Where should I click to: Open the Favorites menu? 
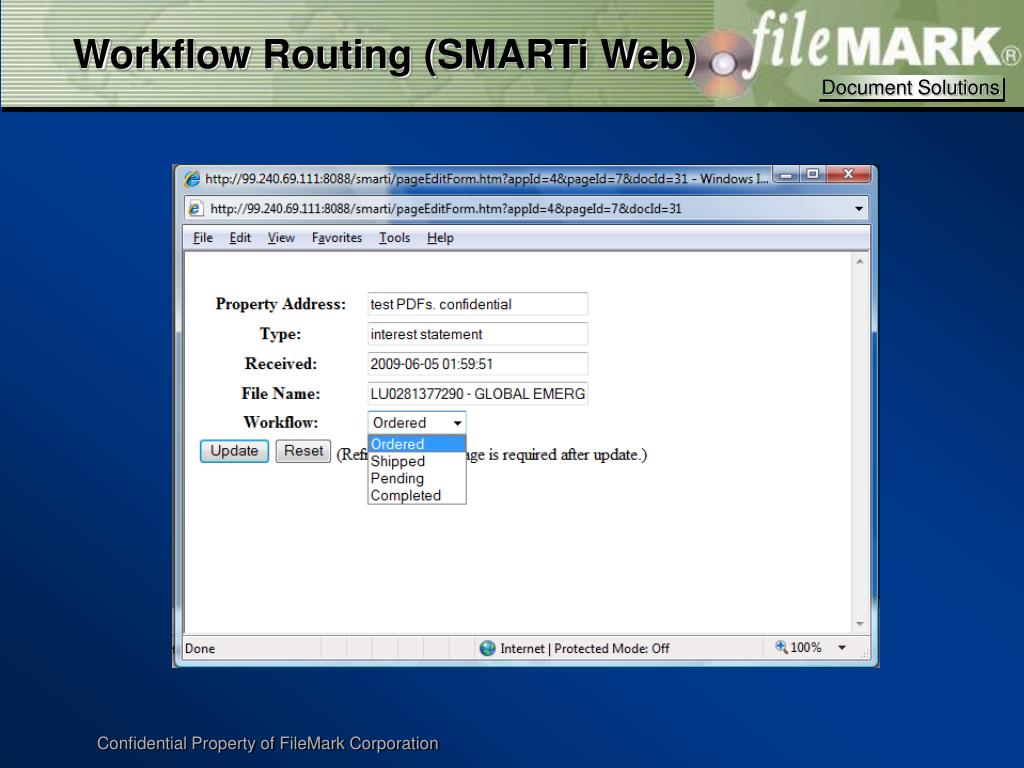337,238
